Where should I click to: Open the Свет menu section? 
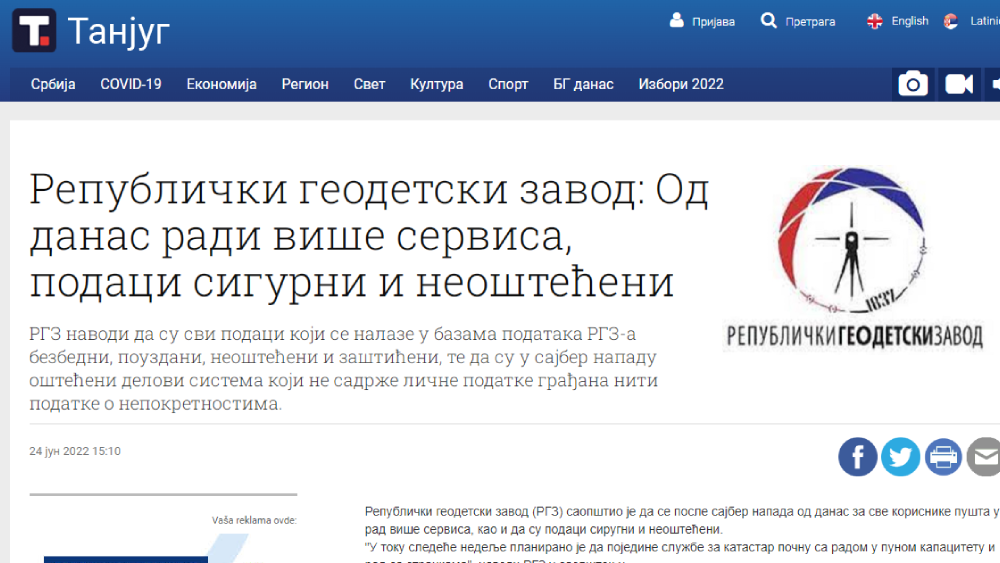[x=369, y=84]
